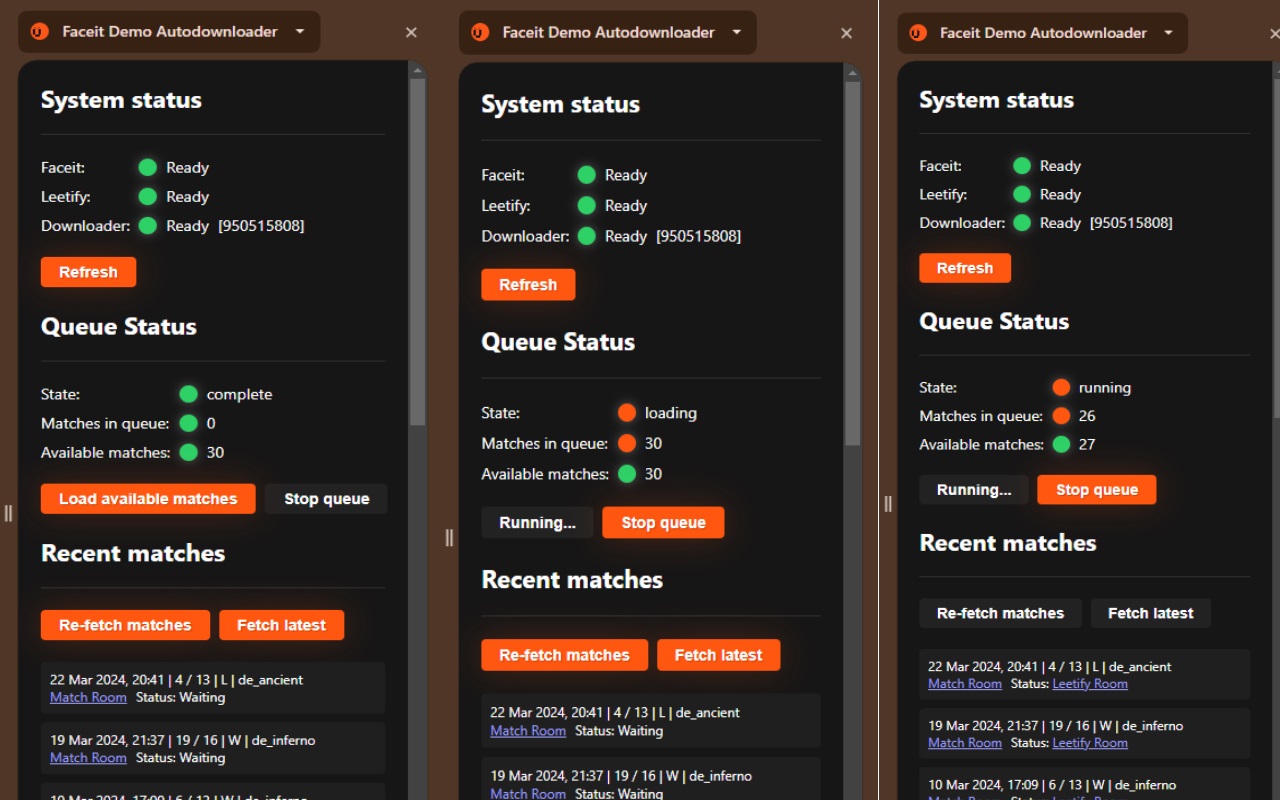Click Refresh button in right panel
Viewport: 1280px width, 800px height.
tap(965, 268)
